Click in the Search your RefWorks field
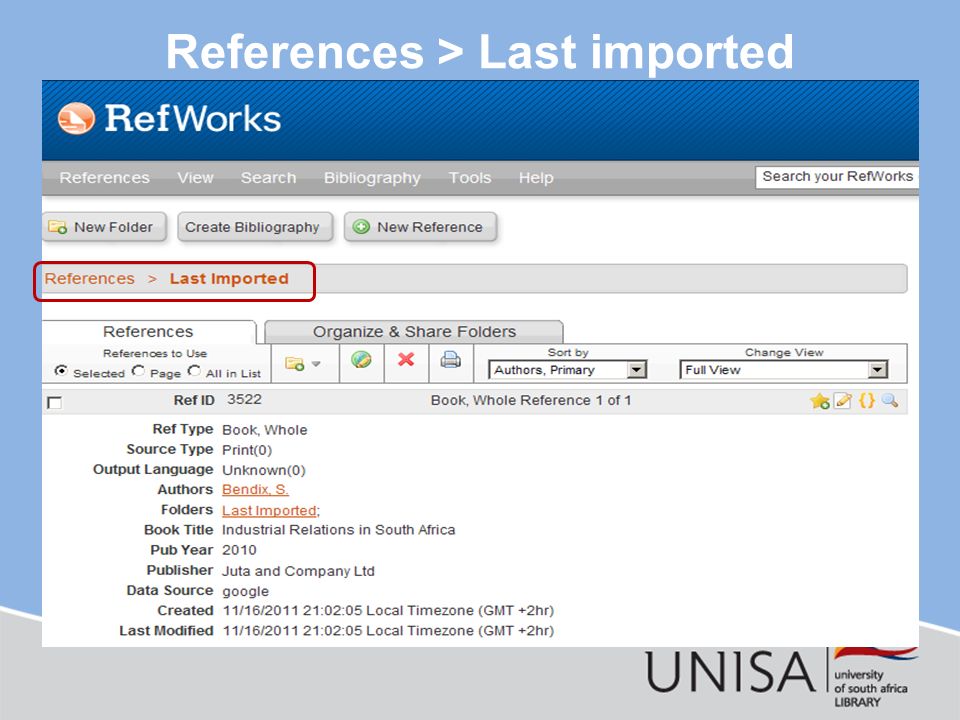Image resolution: width=960 pixels, height=720 pixels. 837,177
